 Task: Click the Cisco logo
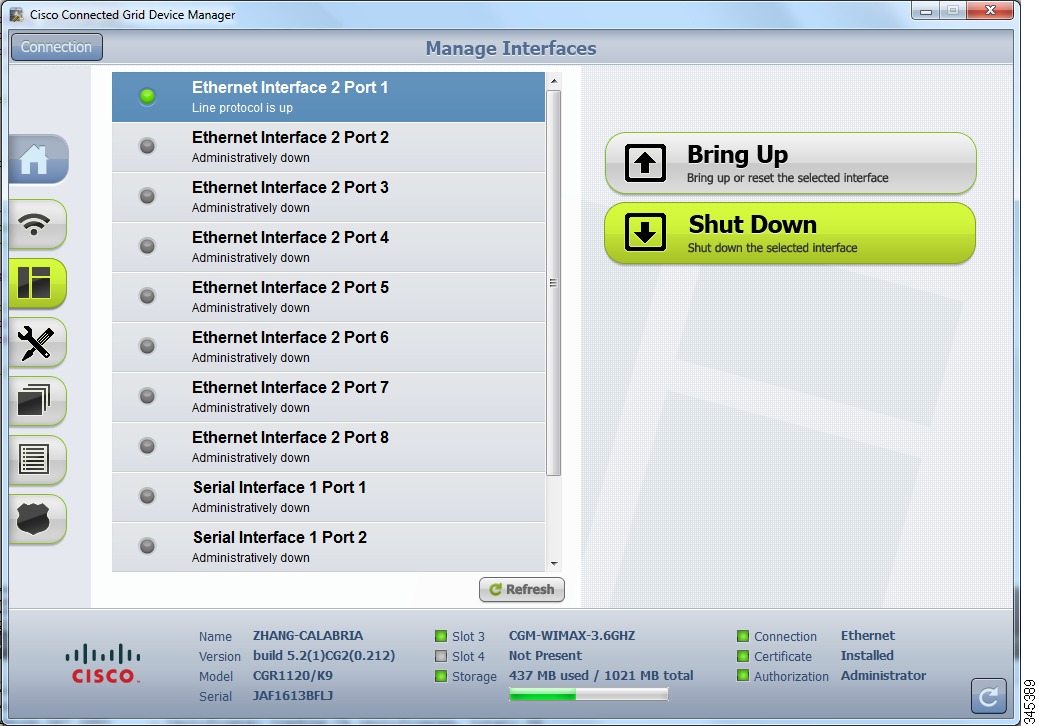coord(103,664)
